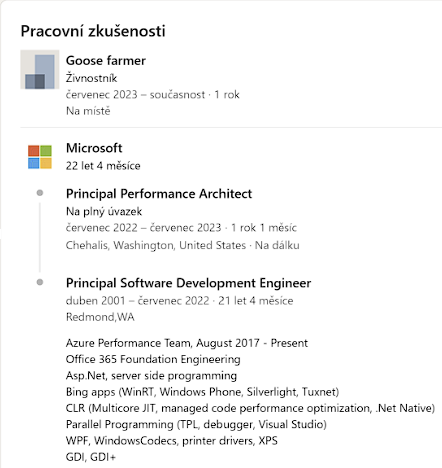Click the Principal Performance Architect timeline dot
This screenshot has height=468, width=442.
coord(40,193)
